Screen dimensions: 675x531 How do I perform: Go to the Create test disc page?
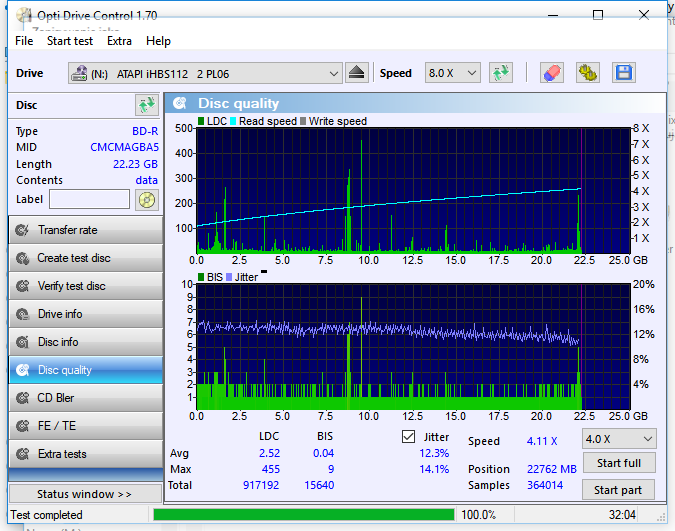pyautogui.click(x=86, y=258)
